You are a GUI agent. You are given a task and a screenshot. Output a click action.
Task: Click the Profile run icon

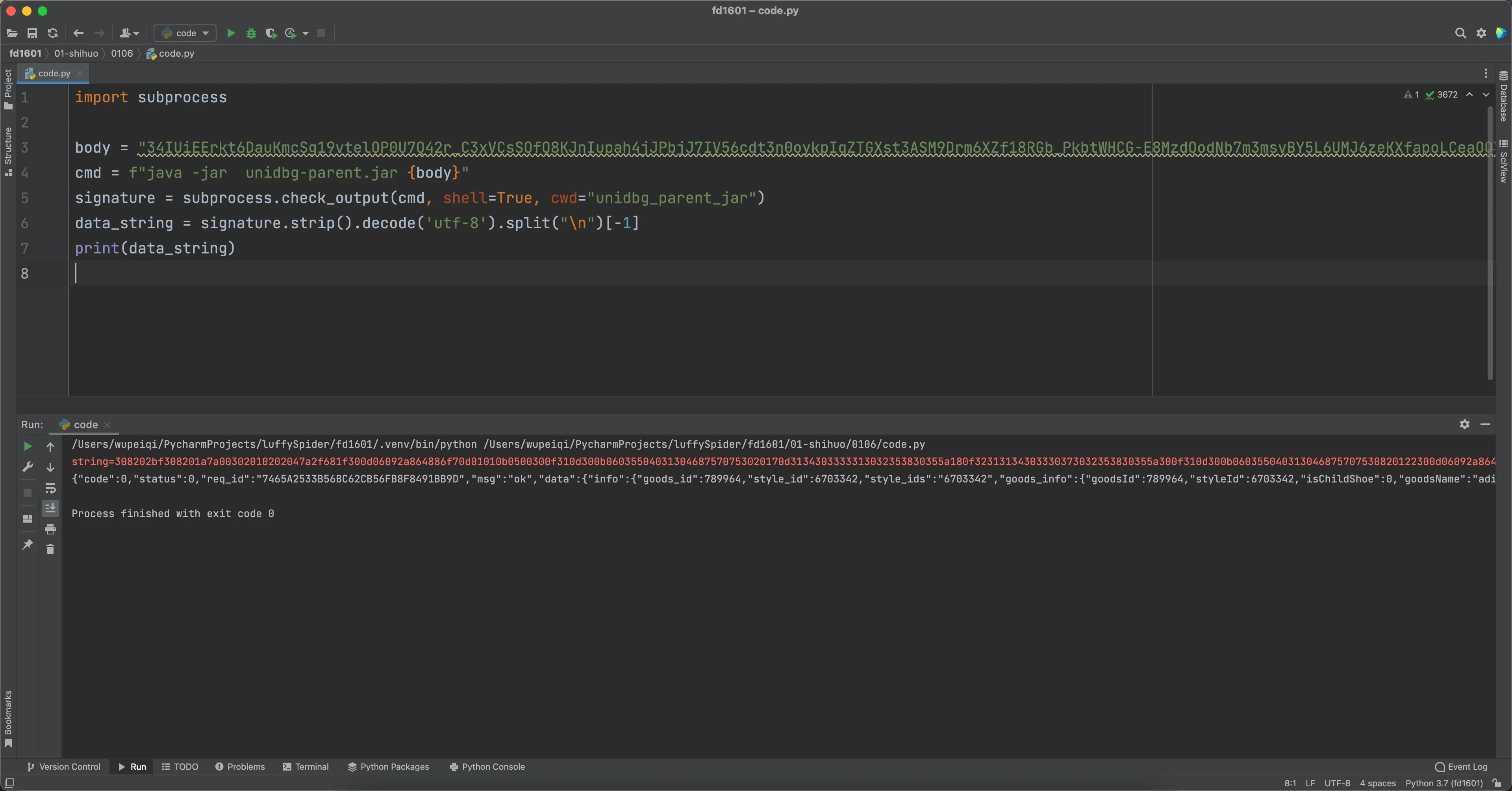coord(290,33)
